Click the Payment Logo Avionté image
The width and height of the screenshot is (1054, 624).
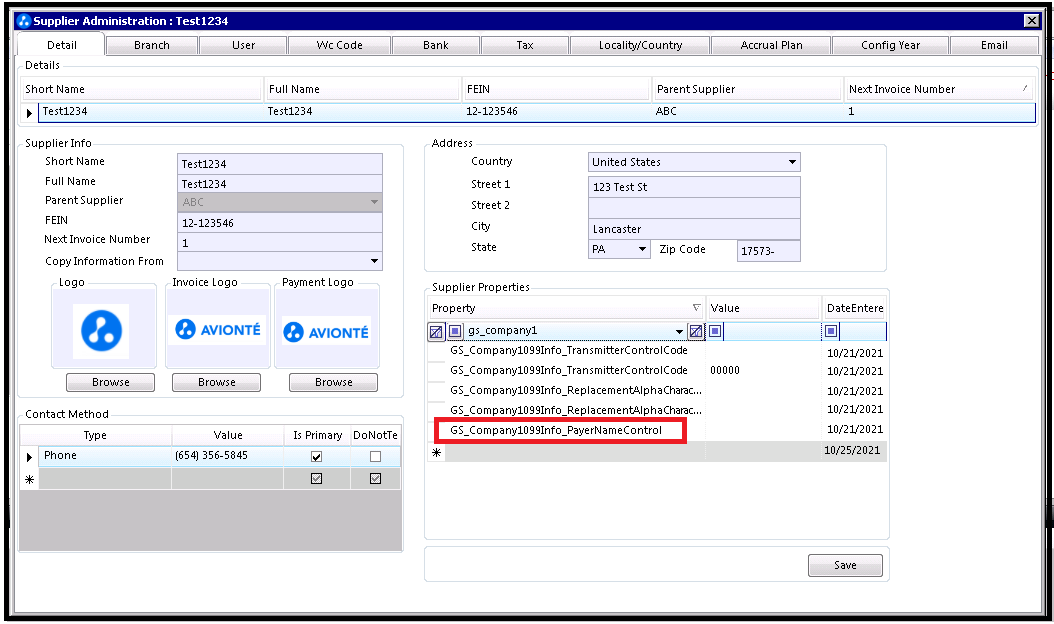coord(327,332)
